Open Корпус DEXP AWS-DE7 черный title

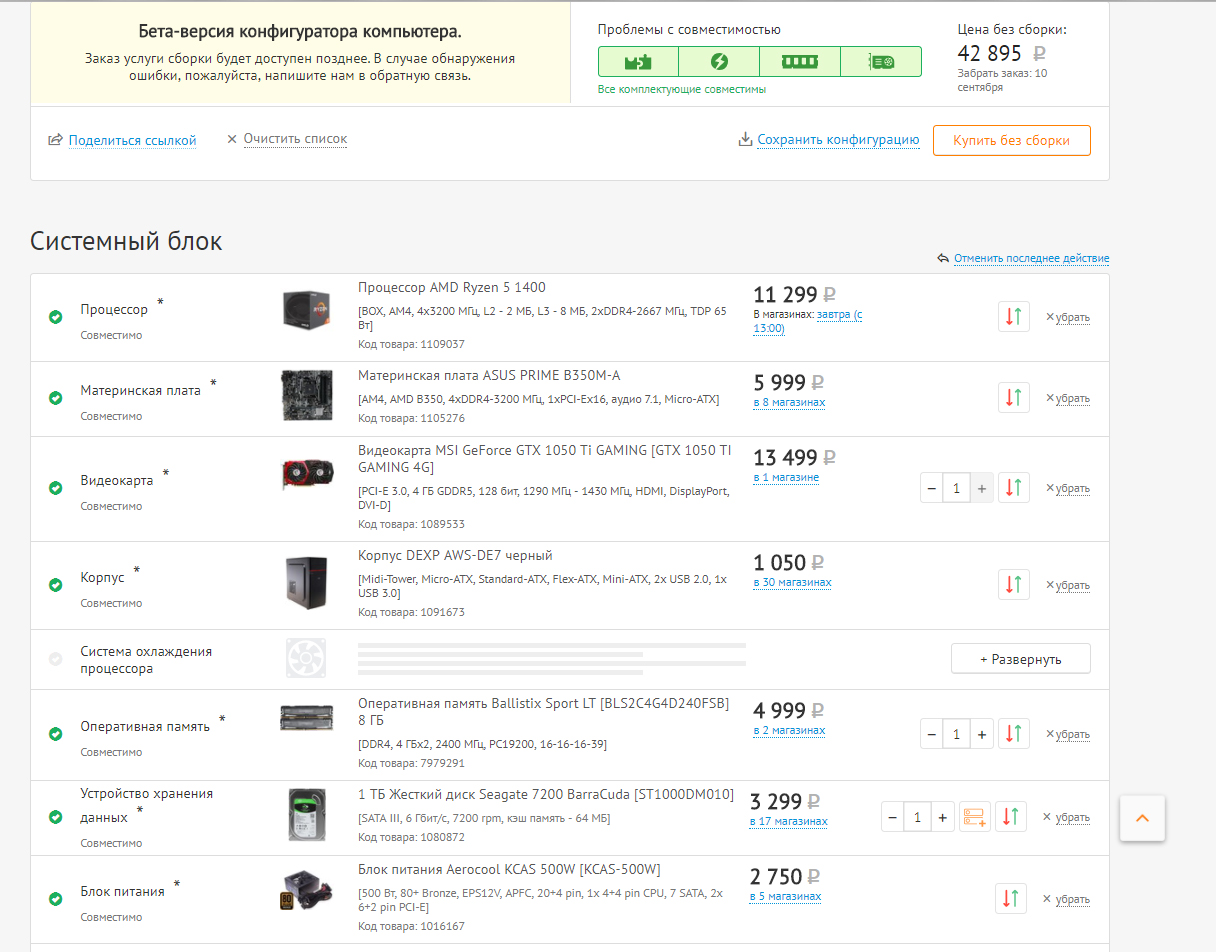pos(455,555)
